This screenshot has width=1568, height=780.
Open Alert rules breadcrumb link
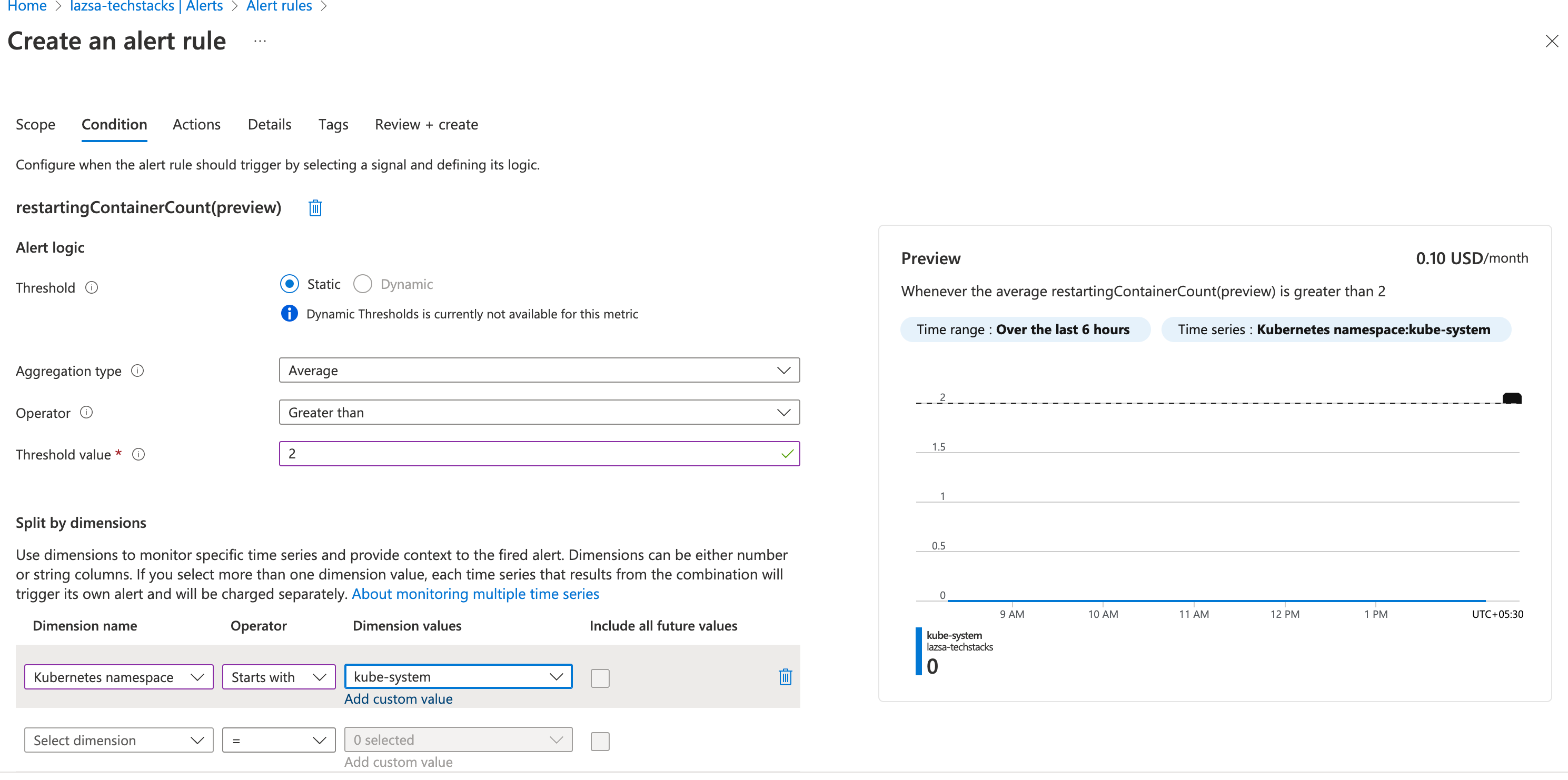pos(280,6)
